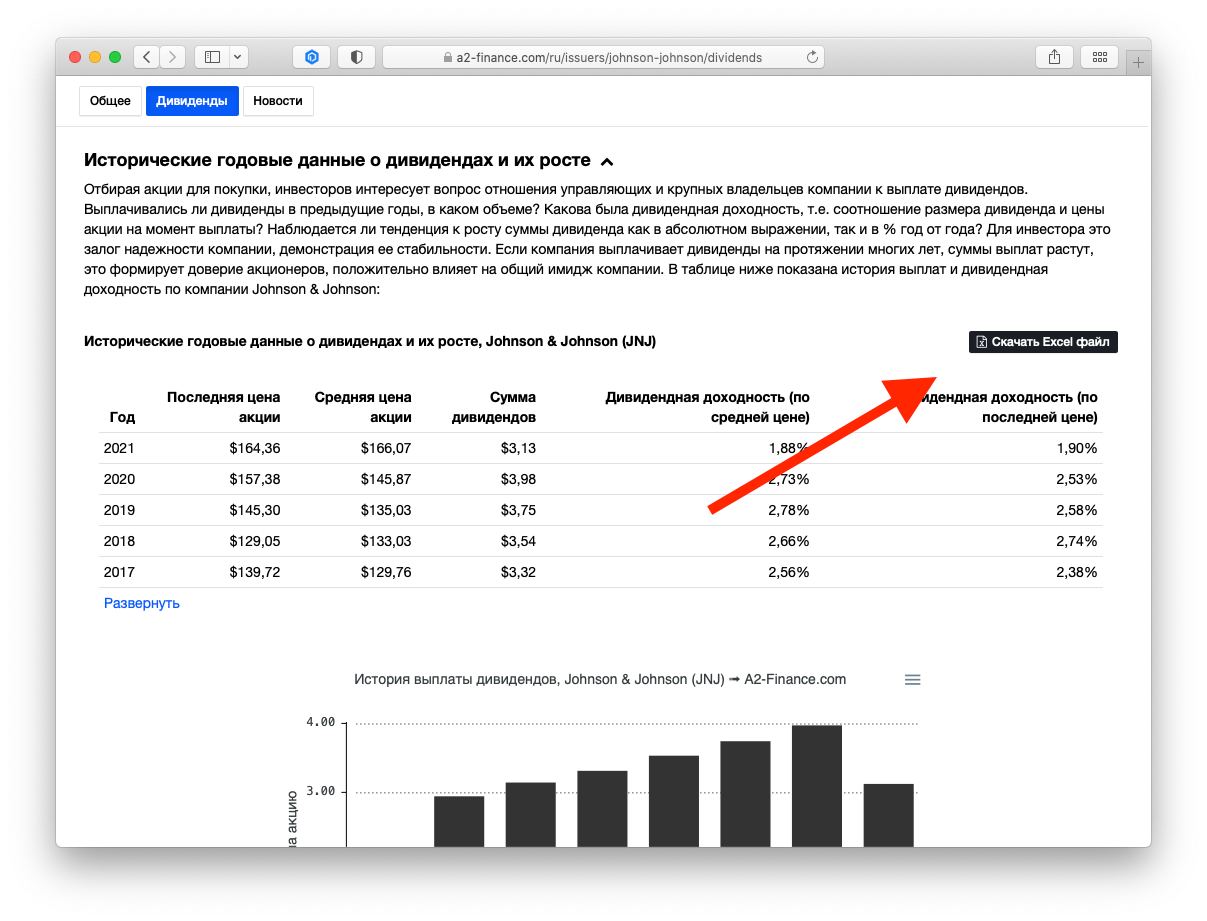Image resolution: width=1207 pixels, height=921 pixels.
Task: Open the Safari share menu
Action: [1054, 57]
